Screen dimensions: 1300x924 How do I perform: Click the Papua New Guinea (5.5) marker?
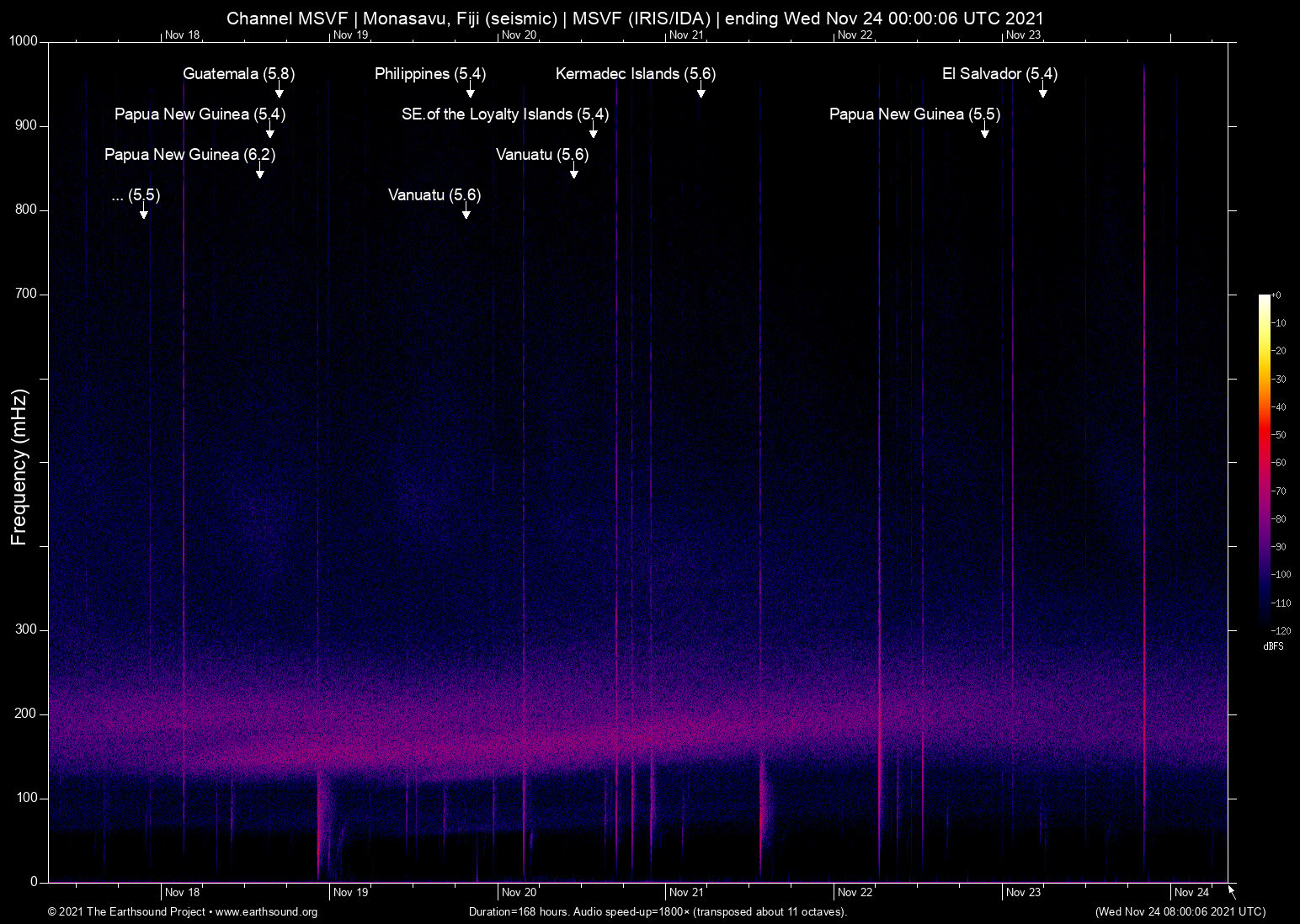[x=914, y=114]
